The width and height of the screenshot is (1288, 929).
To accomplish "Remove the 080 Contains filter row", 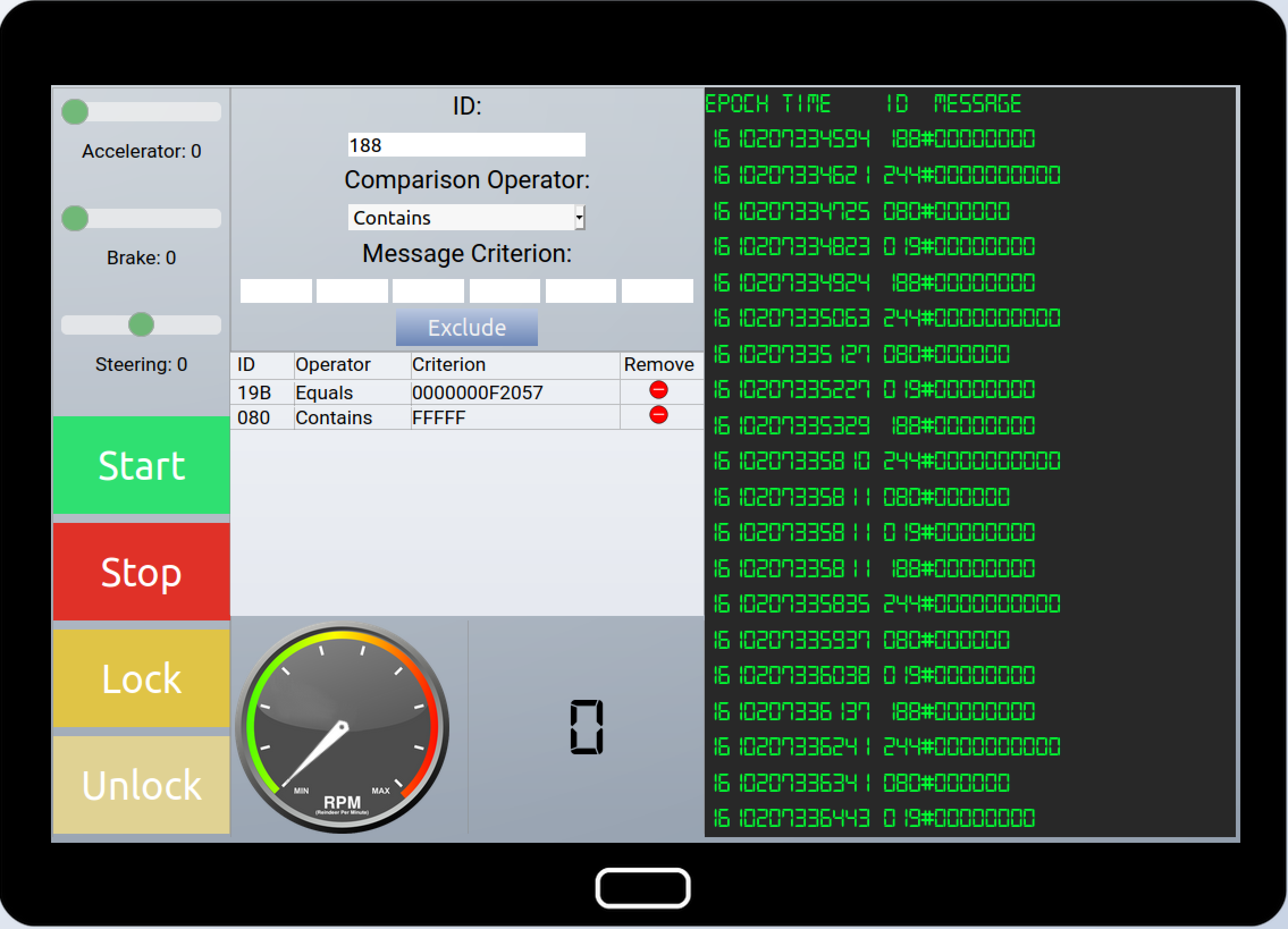I will coord(658,415).
